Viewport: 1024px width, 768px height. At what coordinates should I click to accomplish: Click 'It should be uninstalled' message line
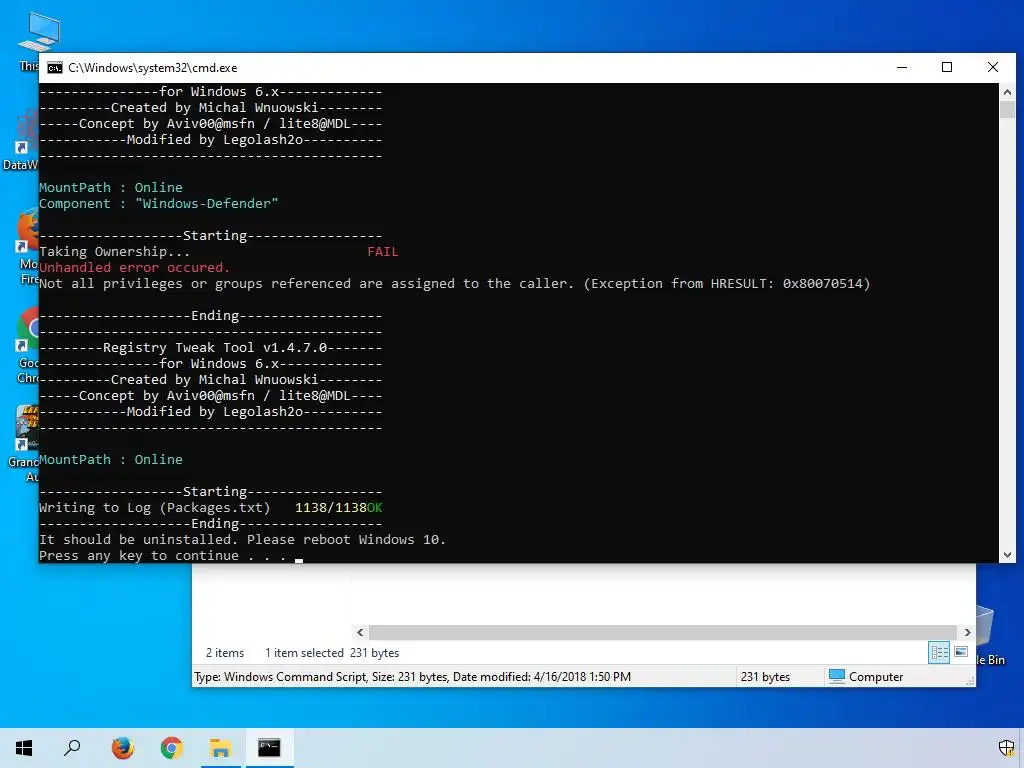coord(242,539)
